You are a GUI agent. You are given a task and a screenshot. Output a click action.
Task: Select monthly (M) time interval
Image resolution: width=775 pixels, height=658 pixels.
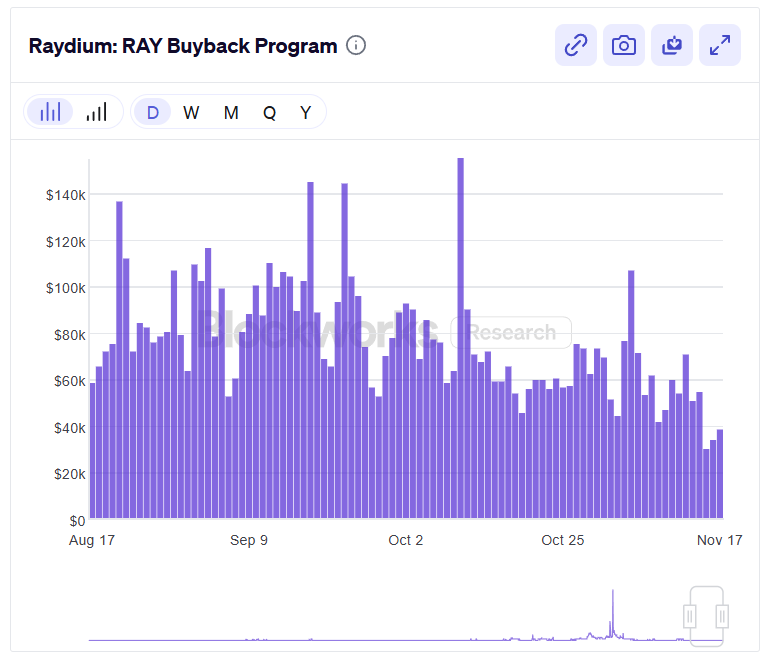(231, 112)
